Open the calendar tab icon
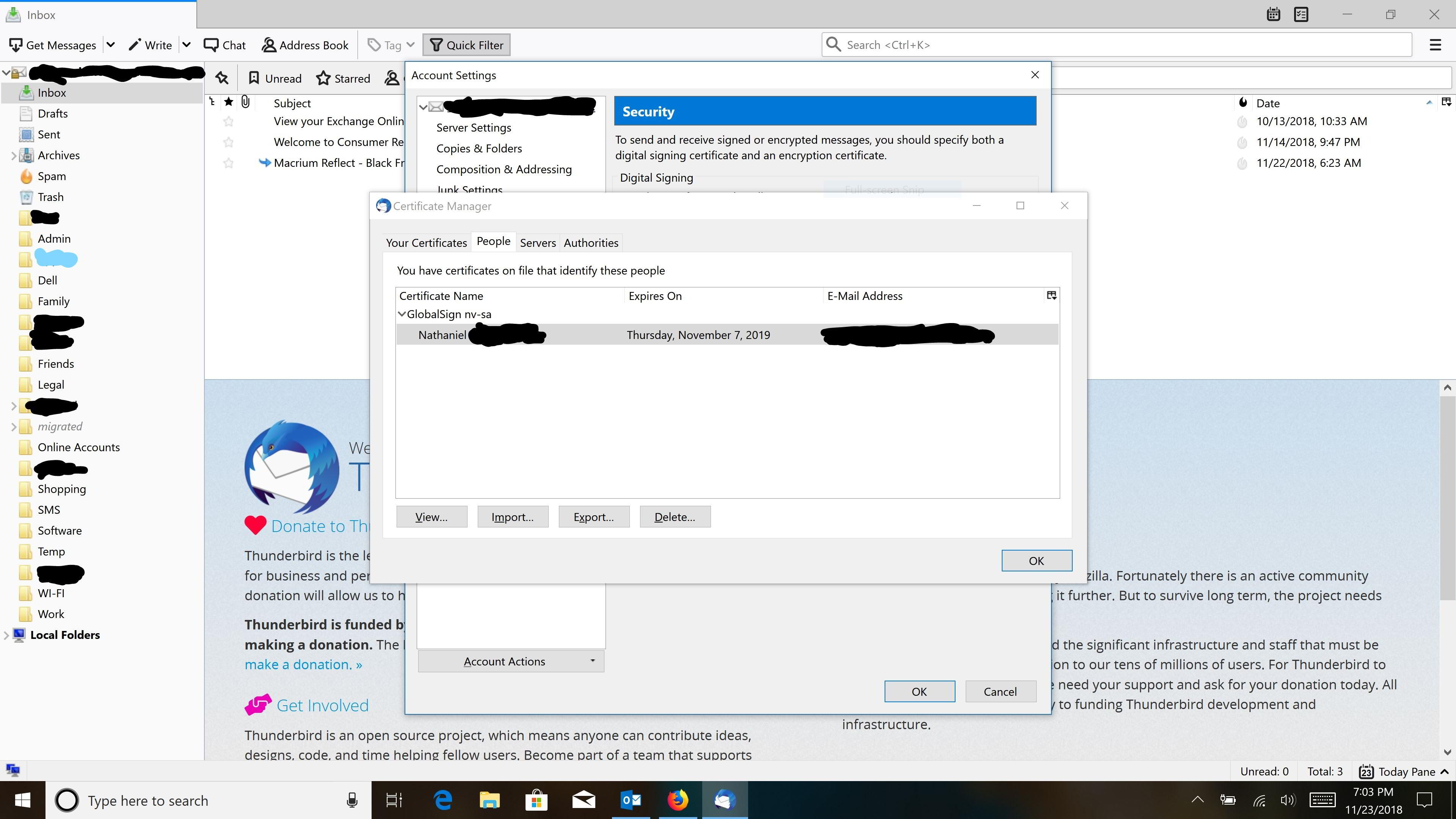Image resolution: width=1456 pixels, height=819 pixels. [1273, 15]
